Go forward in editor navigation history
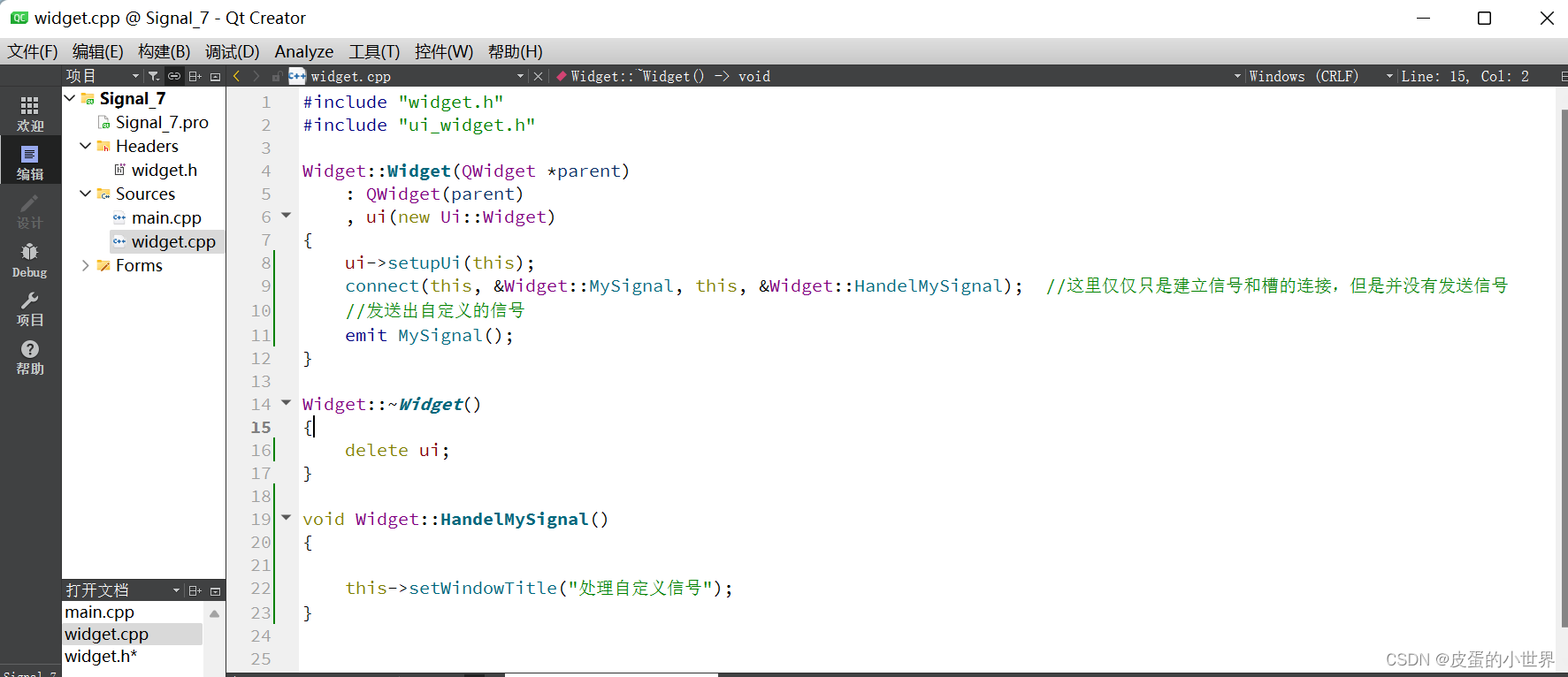Viewport: 1568px width, 677px height. 256,76
